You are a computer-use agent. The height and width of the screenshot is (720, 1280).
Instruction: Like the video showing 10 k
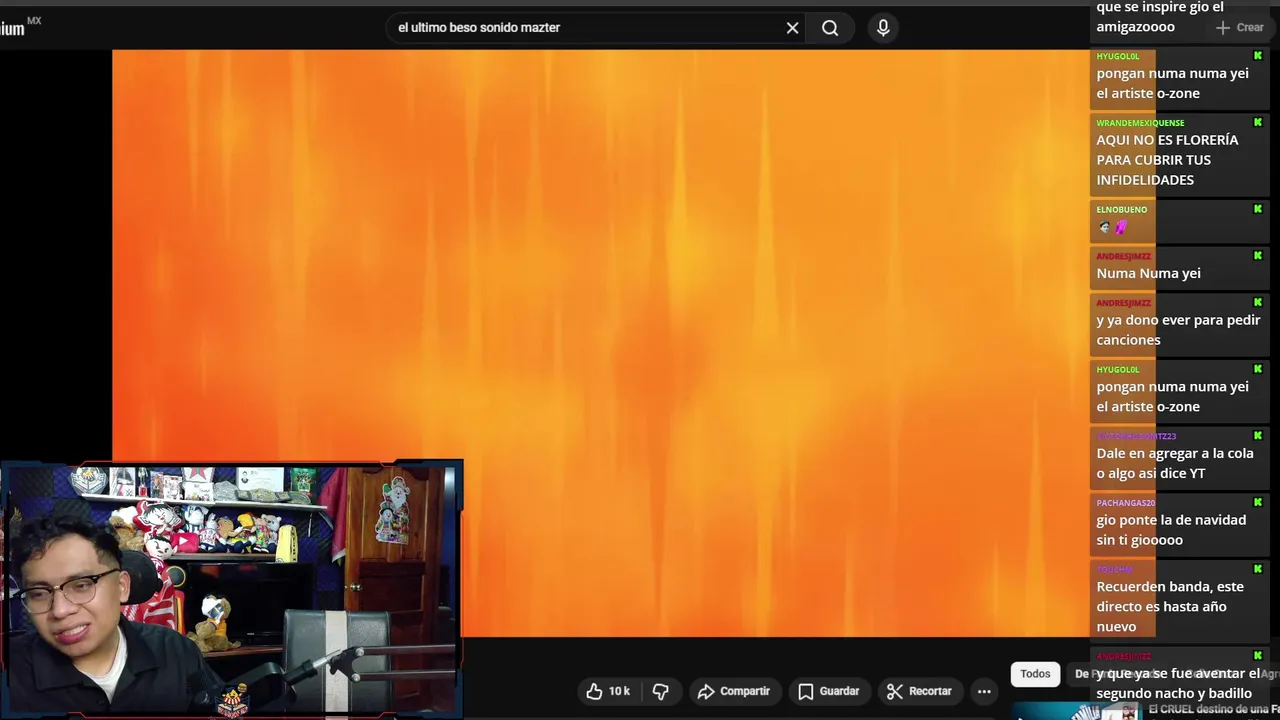coord(609,691)
